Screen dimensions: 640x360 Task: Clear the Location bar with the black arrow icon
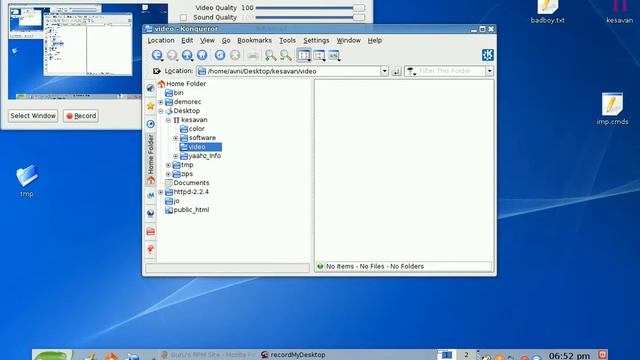click(157, 71)
